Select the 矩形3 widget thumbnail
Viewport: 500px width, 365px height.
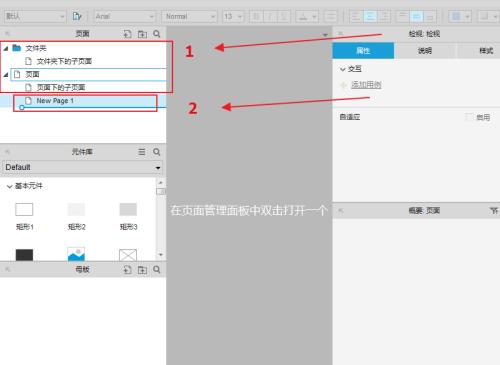tap(128, 210)
